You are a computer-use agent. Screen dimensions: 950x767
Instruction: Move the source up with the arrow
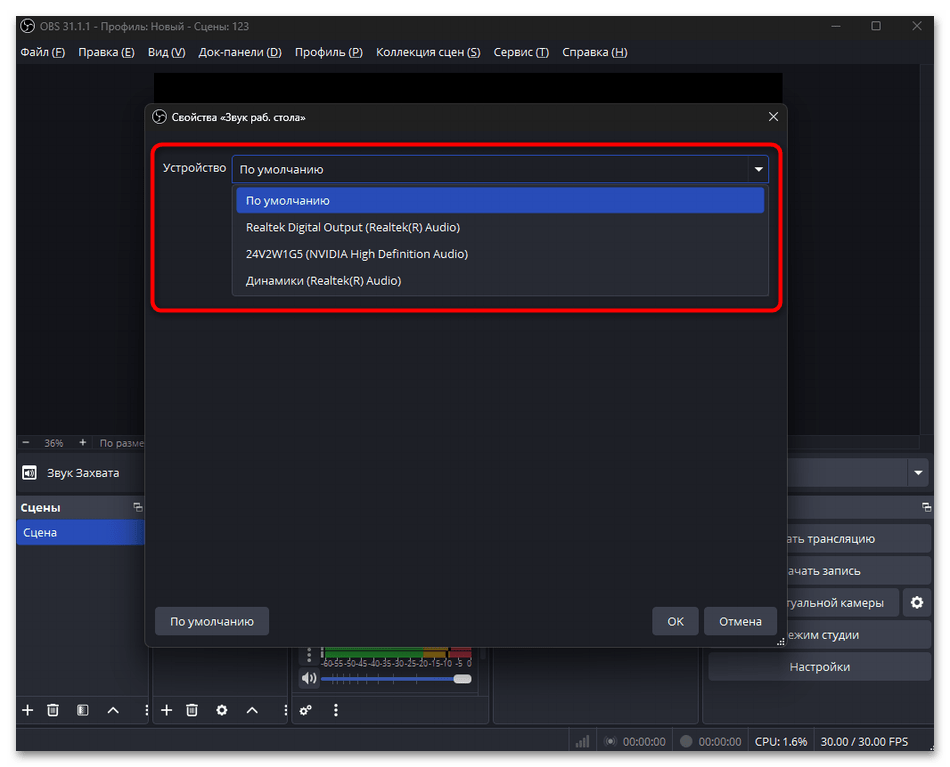tap(252, 710)
